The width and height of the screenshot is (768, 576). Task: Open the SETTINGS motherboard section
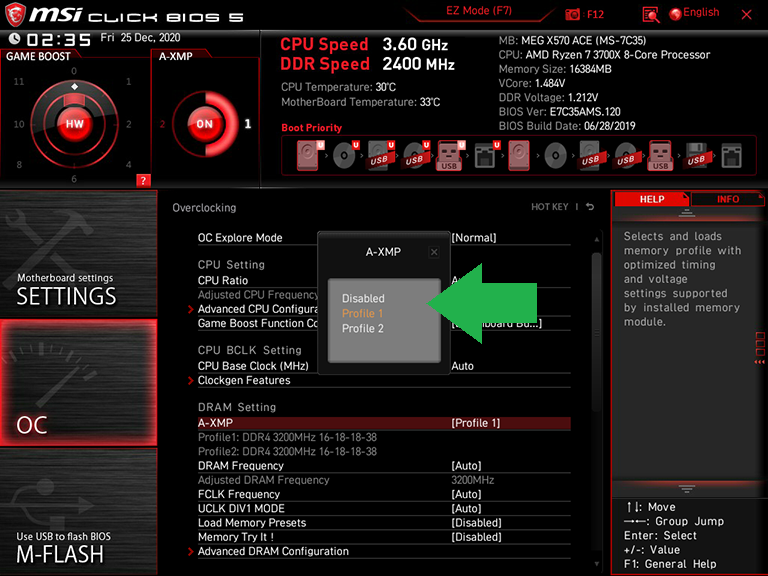coord(78,254)
